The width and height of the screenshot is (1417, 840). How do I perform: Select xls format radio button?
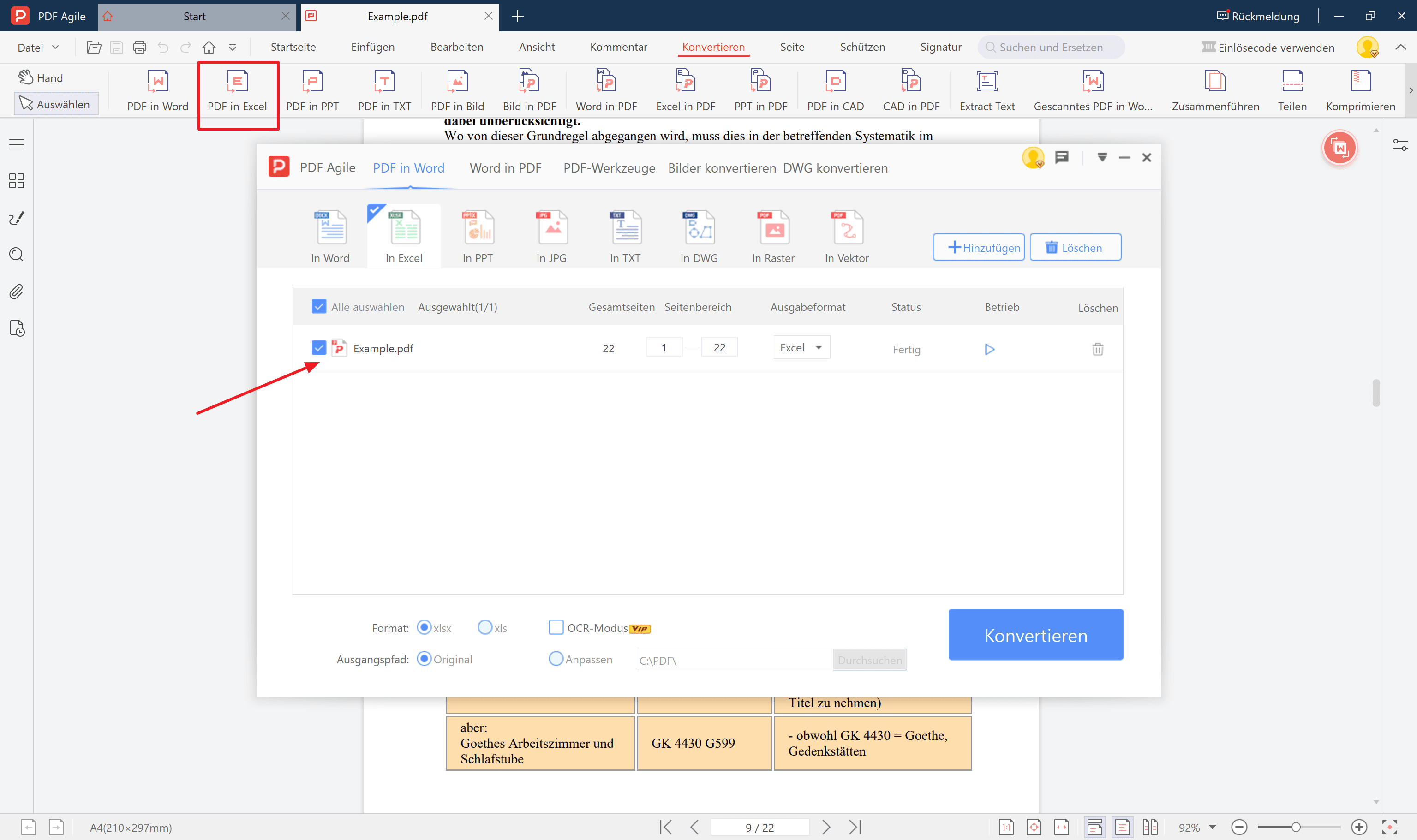485,627
